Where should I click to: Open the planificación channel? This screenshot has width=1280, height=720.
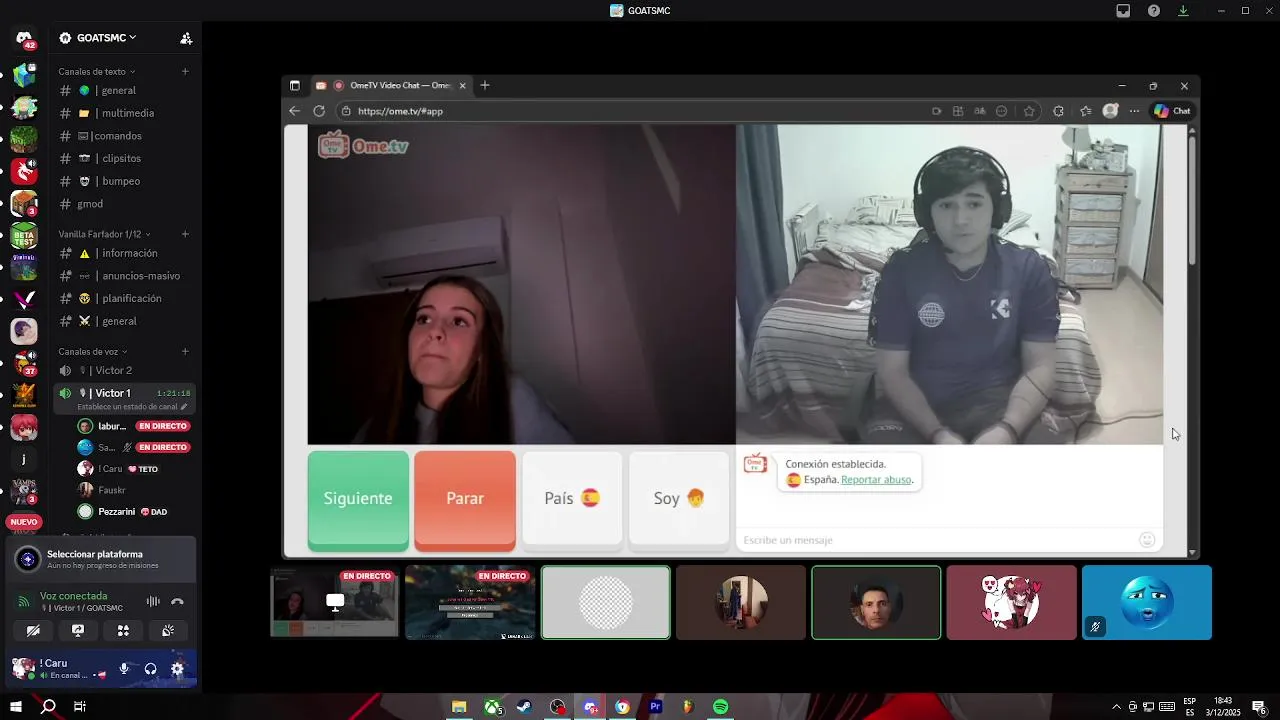[x=125, y=298]
